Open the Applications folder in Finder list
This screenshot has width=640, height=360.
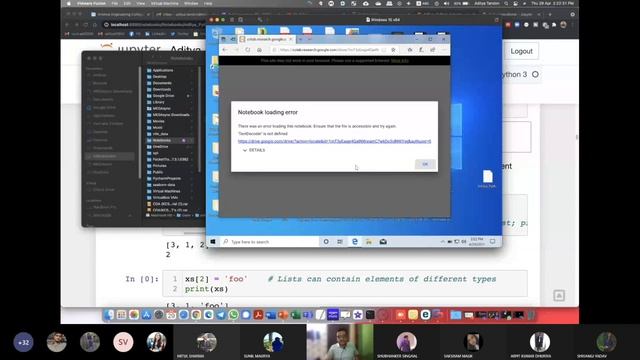click(x=162, y=70)
